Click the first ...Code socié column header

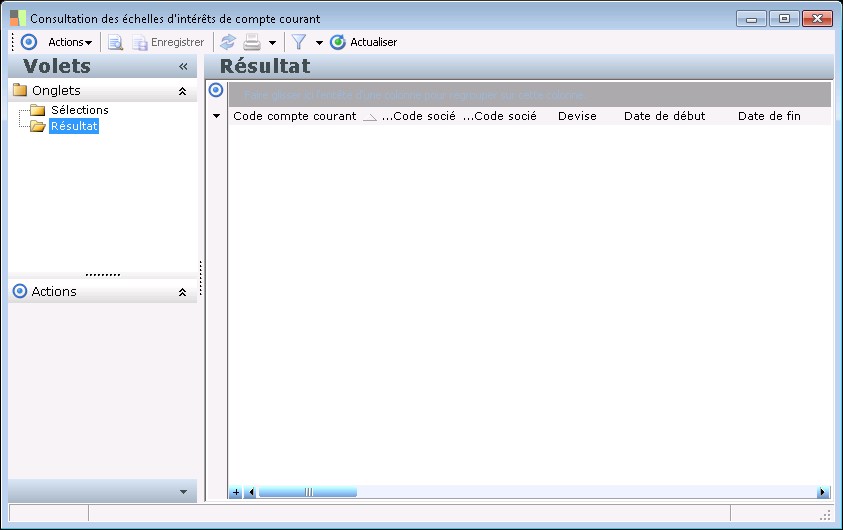tap(419, 116)
